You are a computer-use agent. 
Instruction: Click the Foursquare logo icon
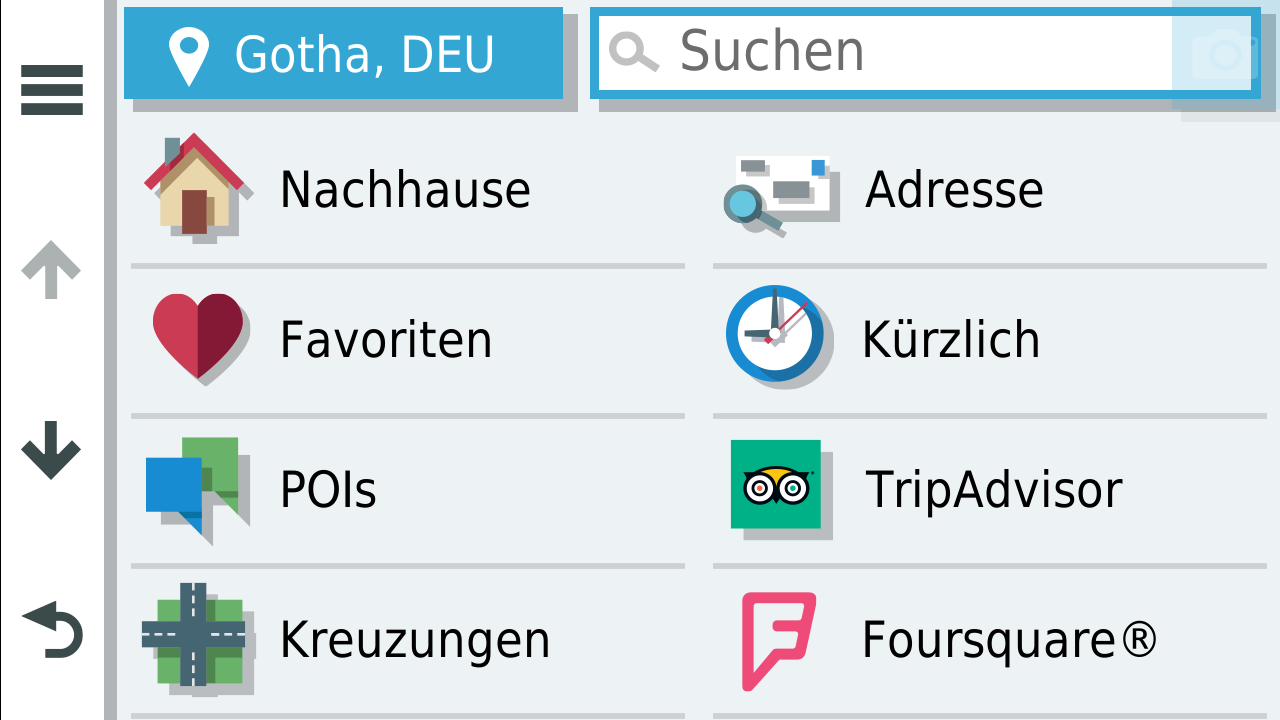tap(777, 640)
